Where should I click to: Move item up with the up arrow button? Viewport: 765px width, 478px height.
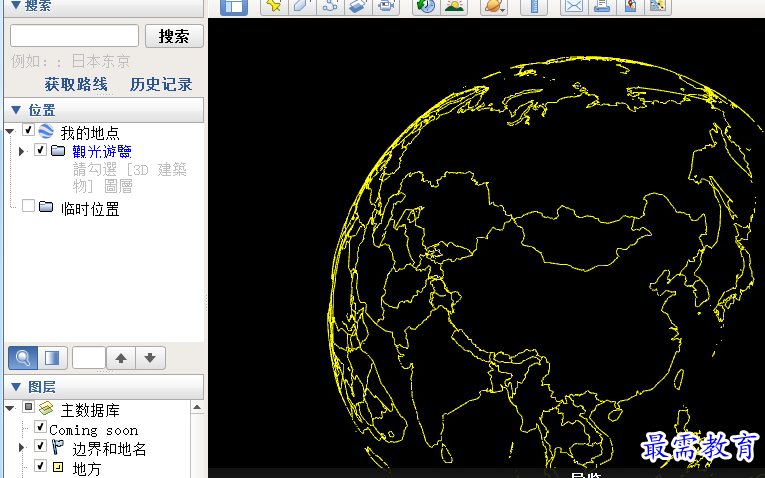(x=121, y=358)
